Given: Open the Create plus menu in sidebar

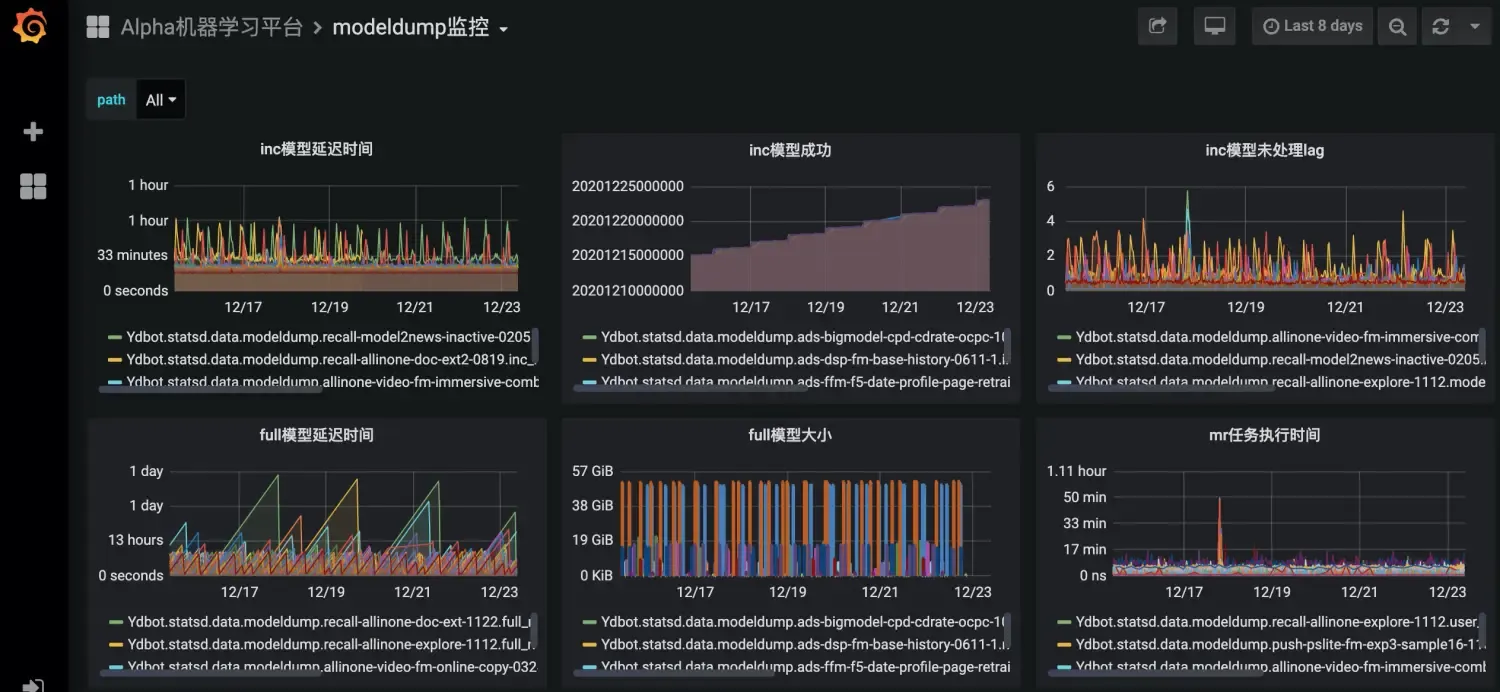Looking at the screenshot, I should pos(33,132).
